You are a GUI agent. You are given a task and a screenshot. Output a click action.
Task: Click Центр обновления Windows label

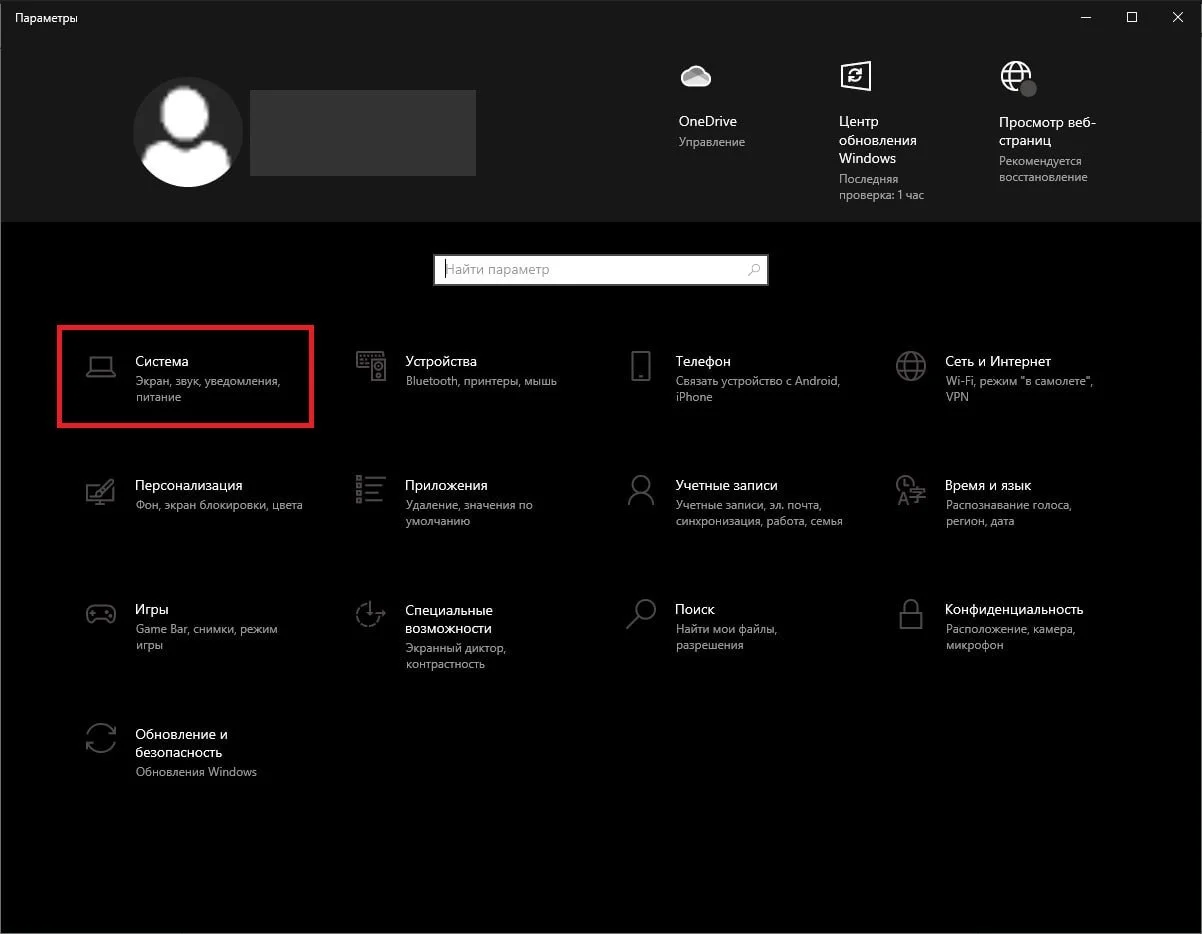[878, 140]
